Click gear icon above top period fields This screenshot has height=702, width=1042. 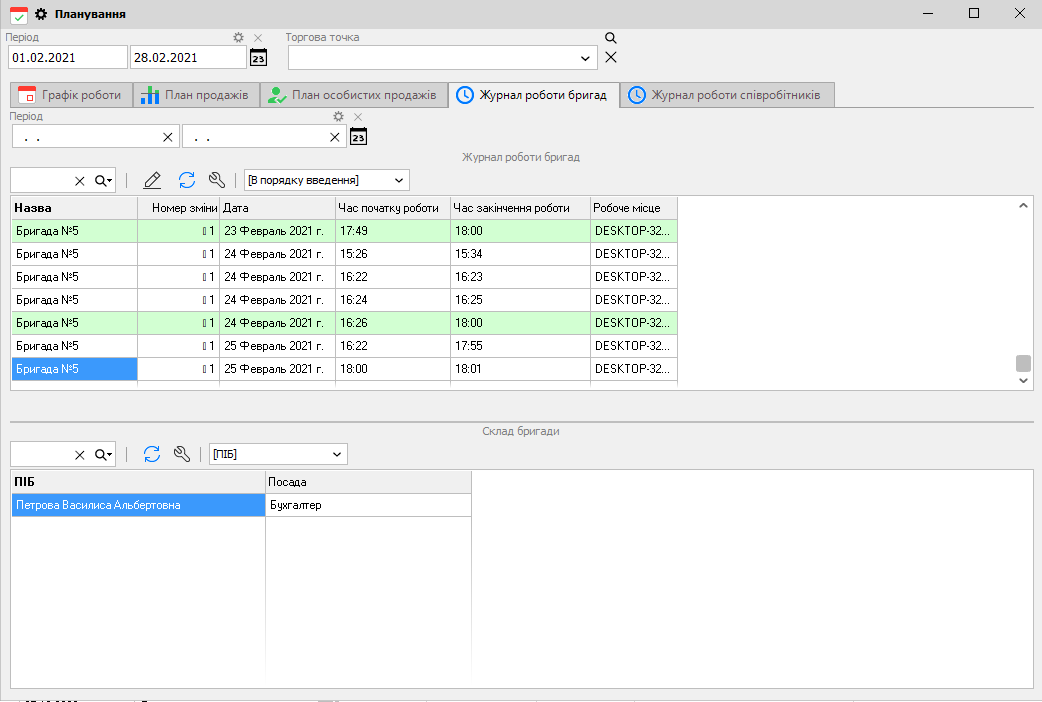[x=238, y=38]
